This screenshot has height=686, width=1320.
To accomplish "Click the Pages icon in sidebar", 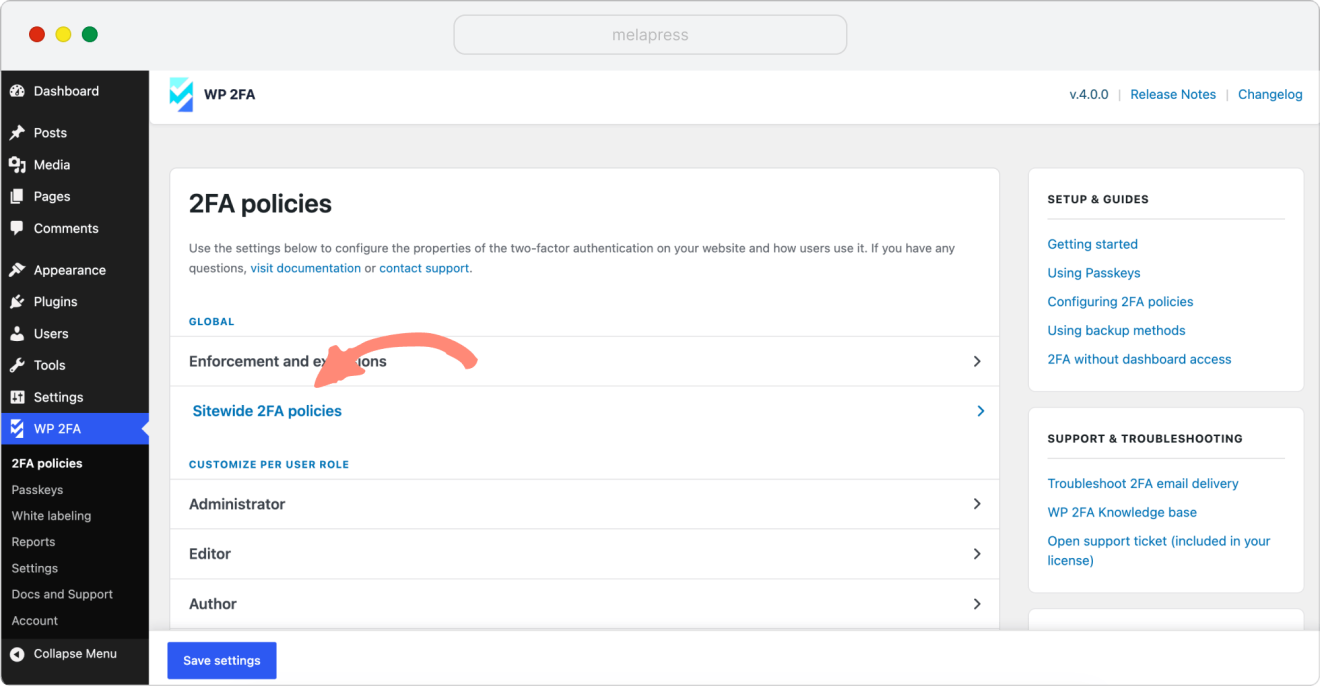I will pos(17,197).
